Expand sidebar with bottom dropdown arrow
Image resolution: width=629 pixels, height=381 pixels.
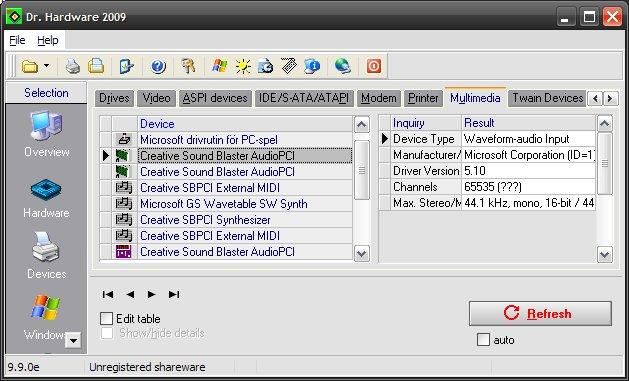tap(73, 341)
